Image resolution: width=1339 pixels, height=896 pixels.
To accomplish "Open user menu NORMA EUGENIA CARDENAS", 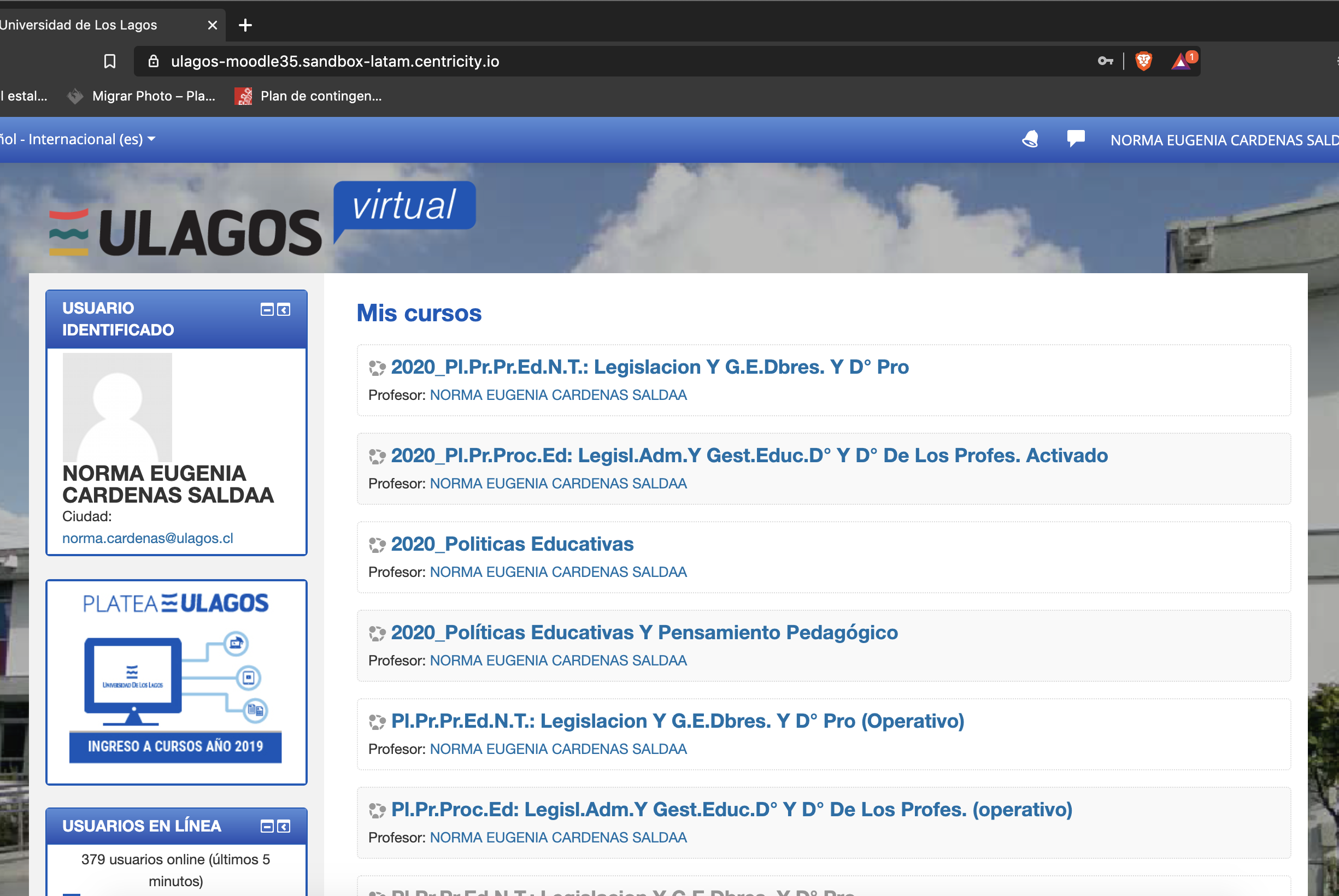I will 1224,140.
